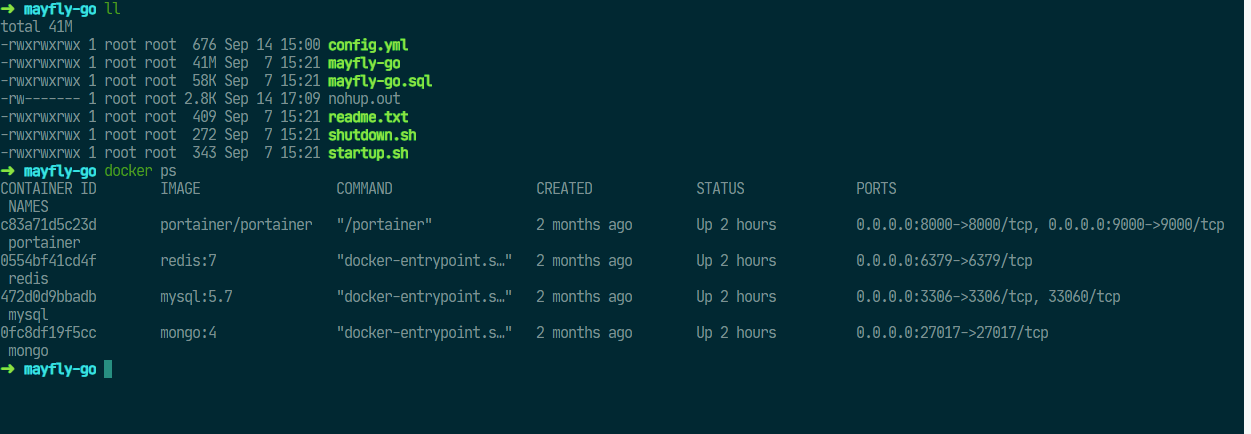1251x434 pixels.
Task: Click the portainer/portainer image name
Action: (236, 224)
